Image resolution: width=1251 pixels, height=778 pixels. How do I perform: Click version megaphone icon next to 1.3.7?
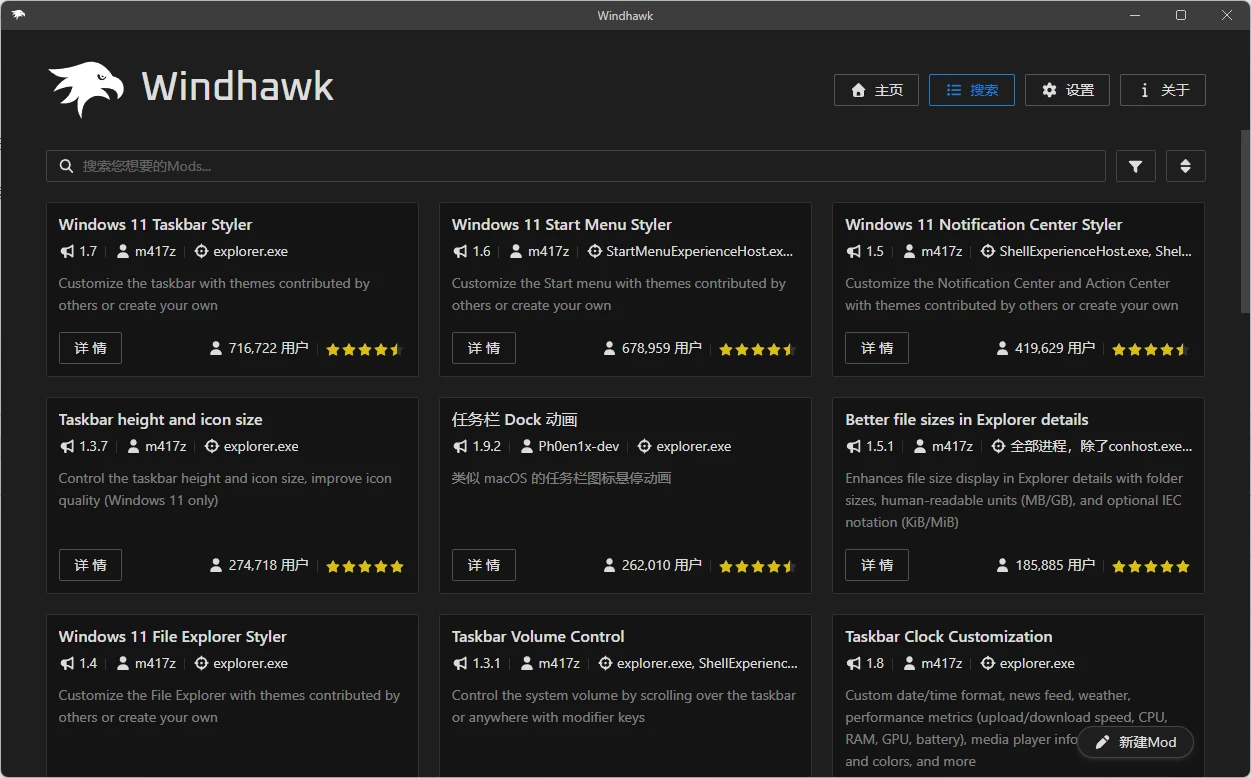pyautogui.click(x=67, y=447)
